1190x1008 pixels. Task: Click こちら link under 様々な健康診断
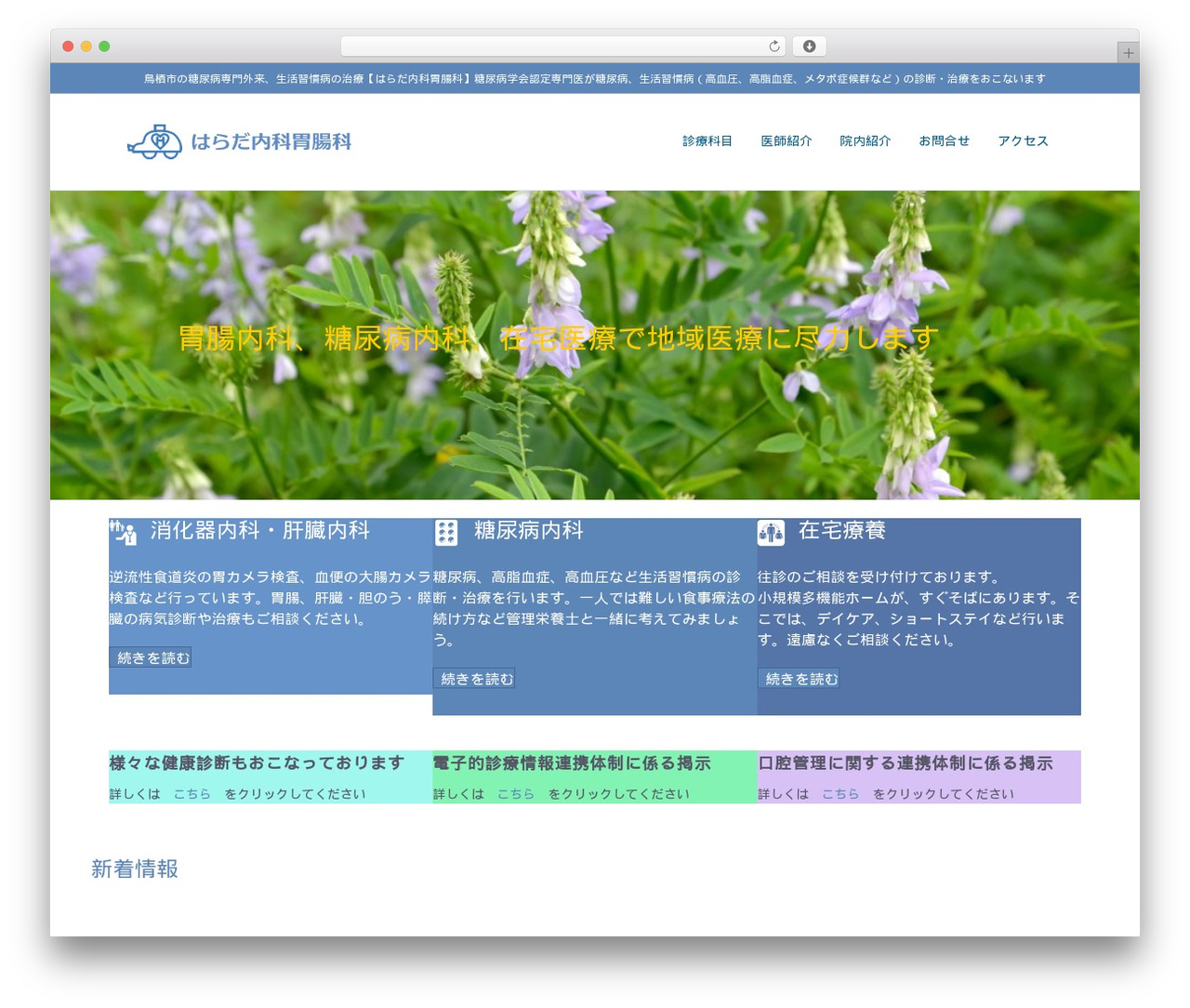192,794
